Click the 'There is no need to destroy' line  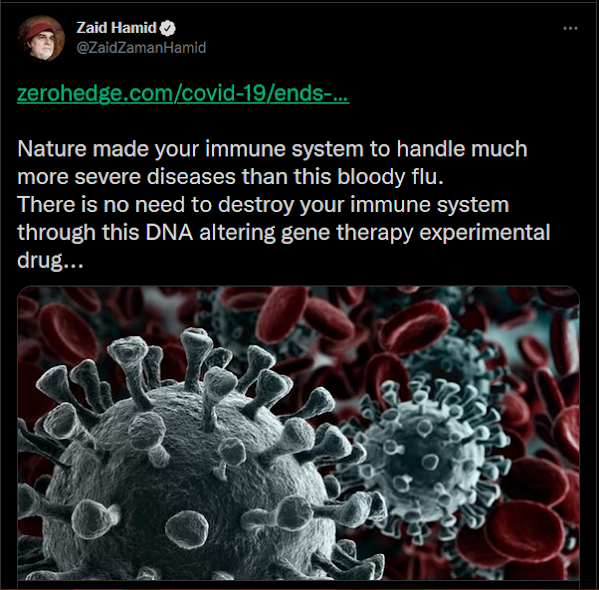pyautogui.click(x=263, y=204)
